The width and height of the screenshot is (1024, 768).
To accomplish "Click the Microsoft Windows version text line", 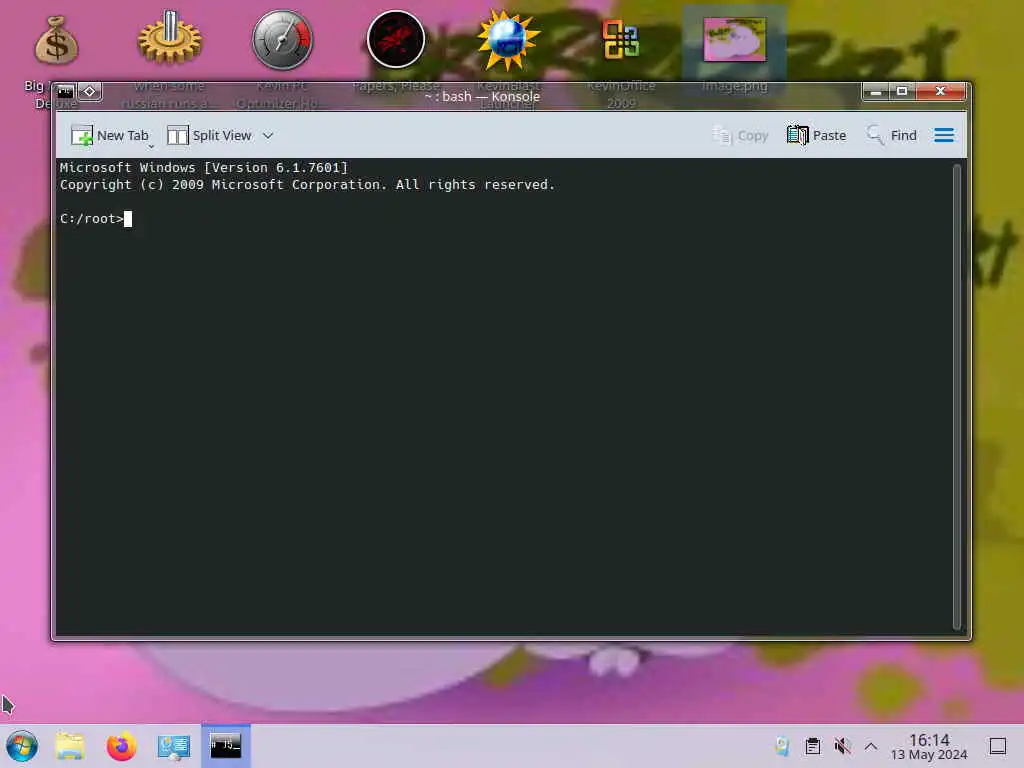I will coord(204,168).
